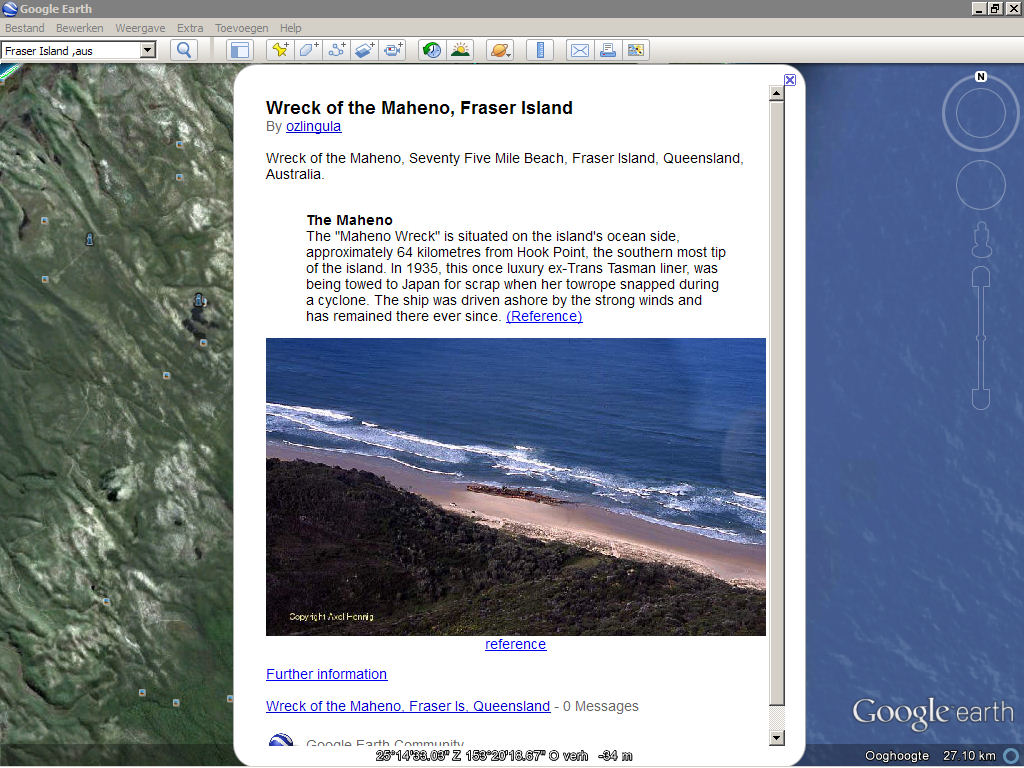Click the balloon vertical scrollbar track
This screenshot has width=1024, height=768.
pyautogui.click(x=776, y=415)
